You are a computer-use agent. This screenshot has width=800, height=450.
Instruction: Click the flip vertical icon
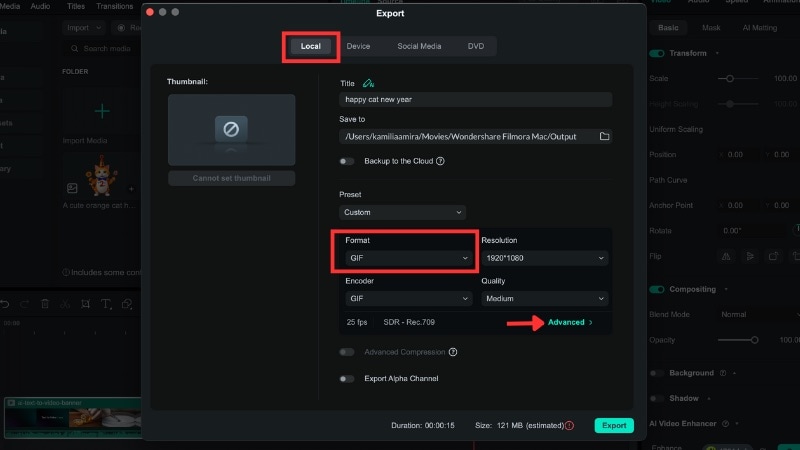750,256
